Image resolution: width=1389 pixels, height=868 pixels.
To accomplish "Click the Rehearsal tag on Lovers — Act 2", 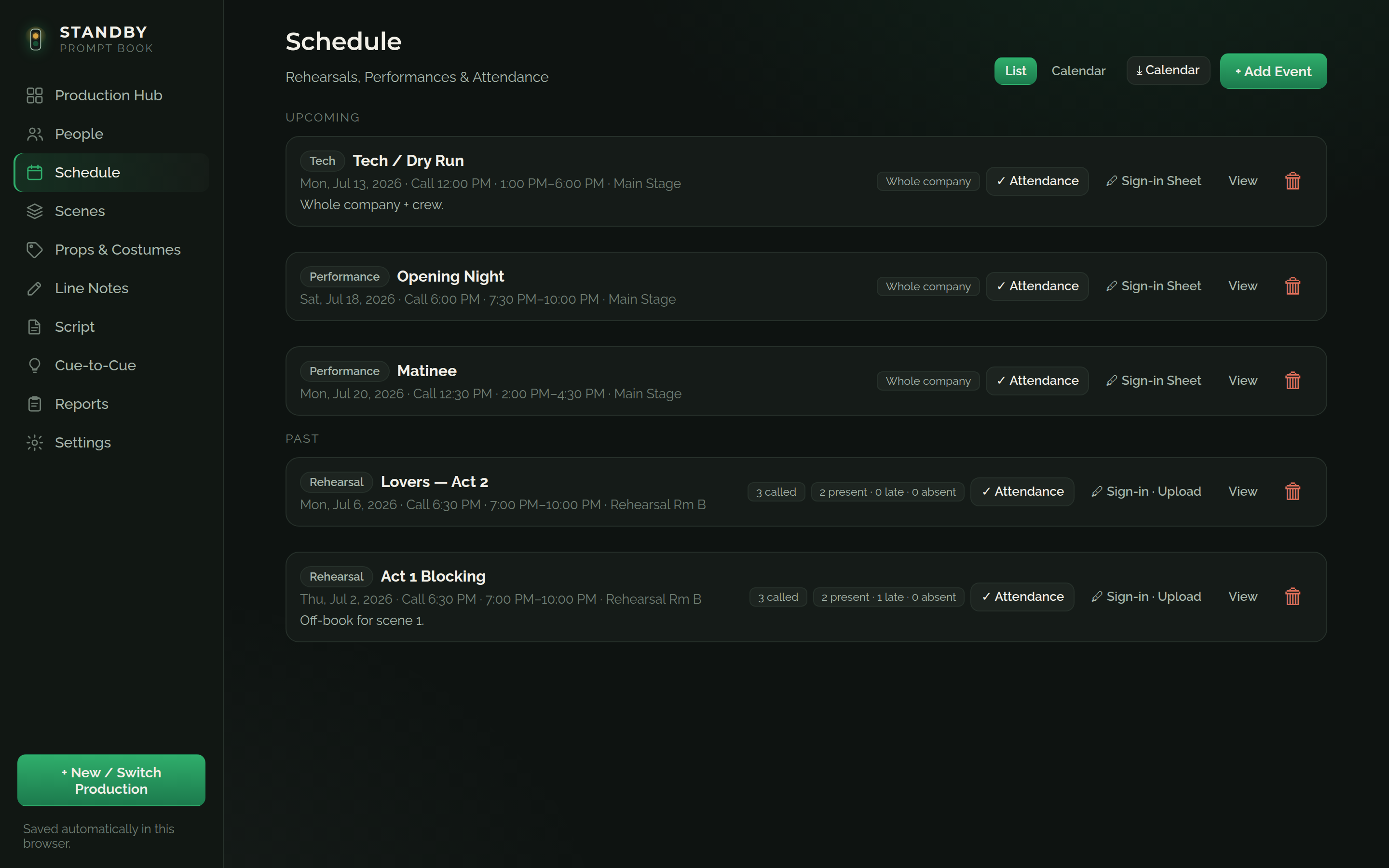I will (336, 482).
